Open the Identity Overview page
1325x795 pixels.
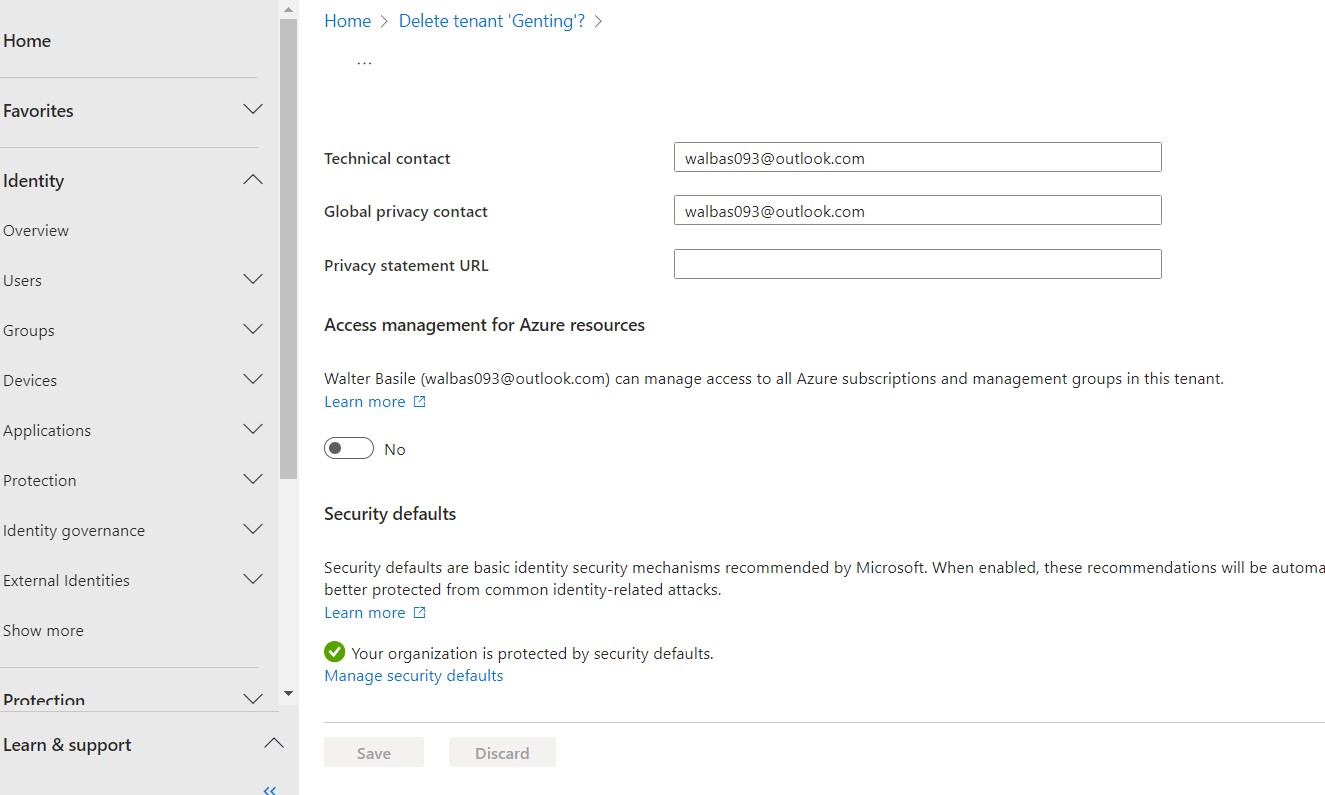[x=36, y=230]
